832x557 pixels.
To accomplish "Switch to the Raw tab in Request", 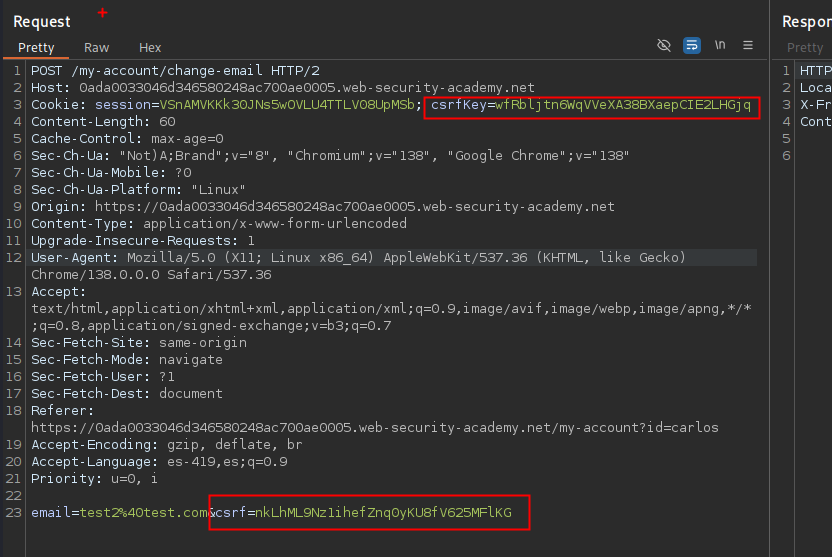I will pos(97,48).
